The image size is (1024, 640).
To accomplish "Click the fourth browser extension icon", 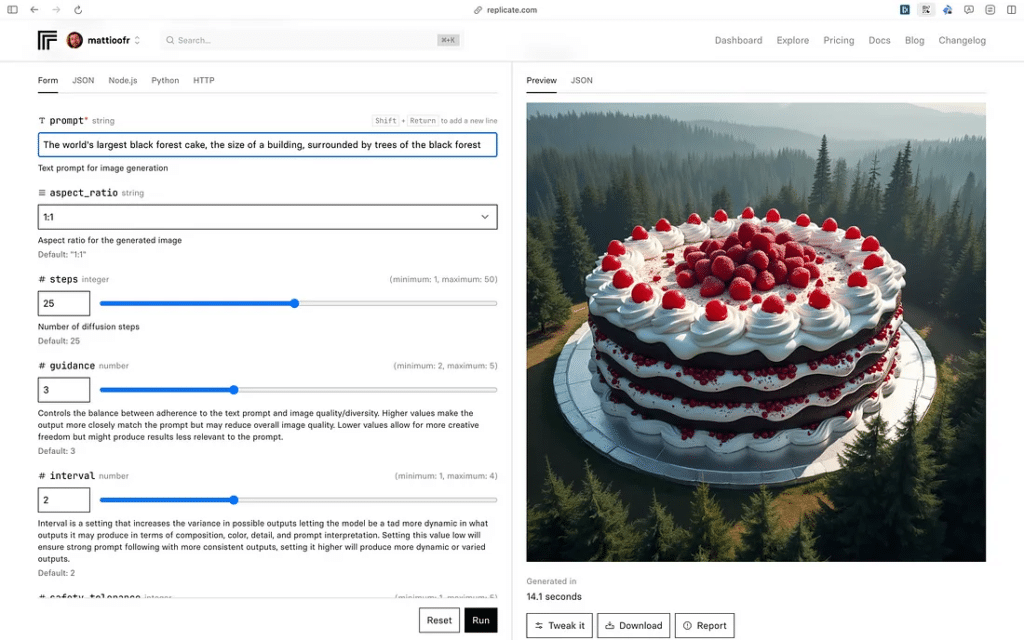I will click(969, 10).
